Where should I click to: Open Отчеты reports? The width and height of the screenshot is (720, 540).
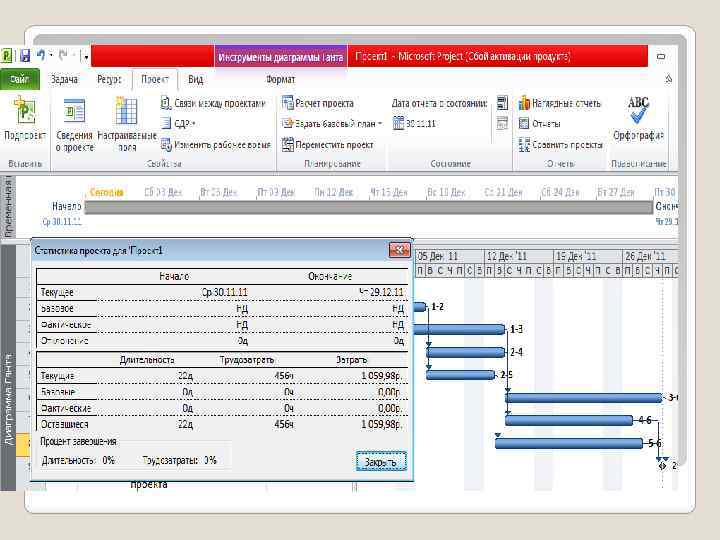pyautogui.click(x=540, y=124)
